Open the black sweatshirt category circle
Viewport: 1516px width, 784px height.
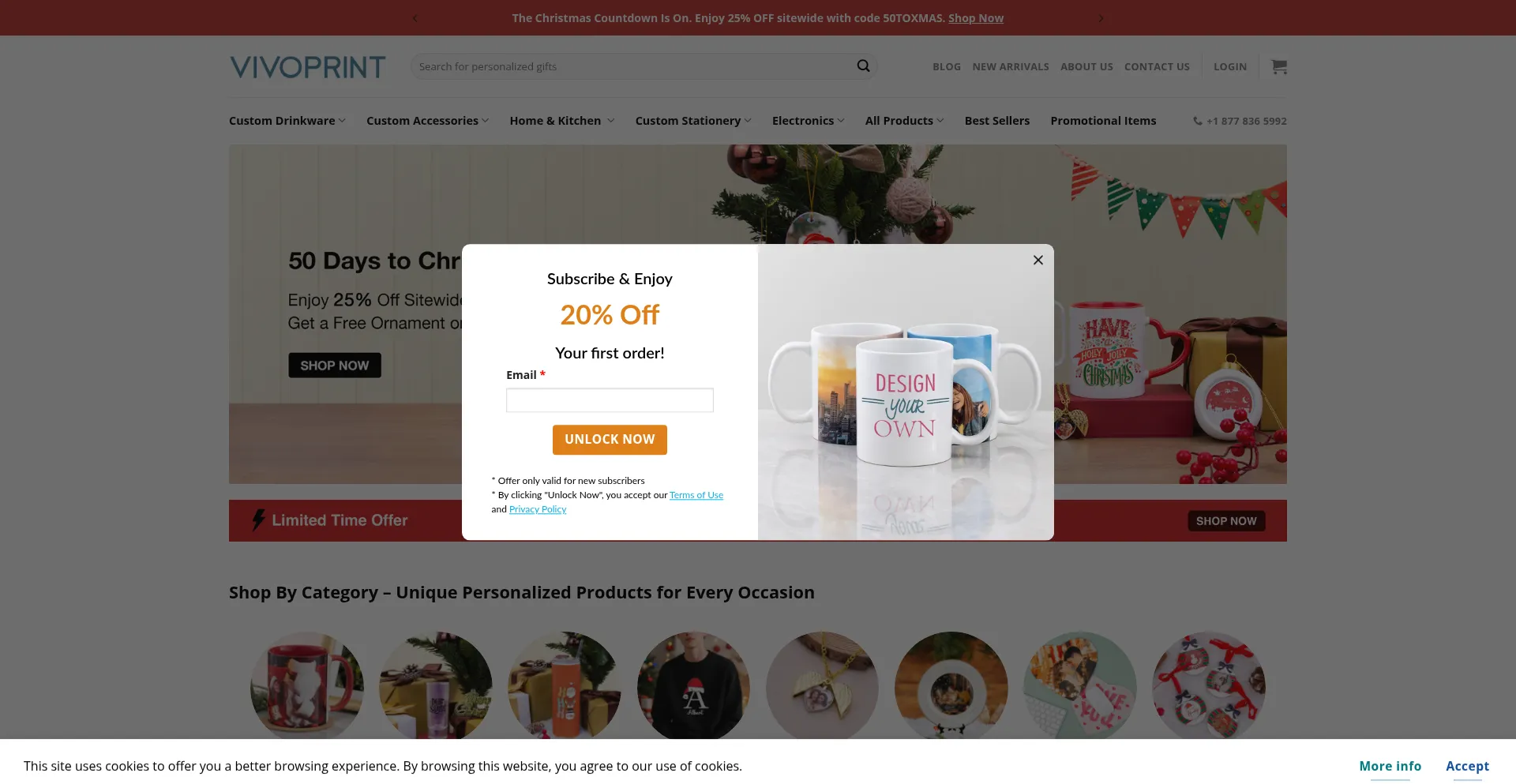693,687
